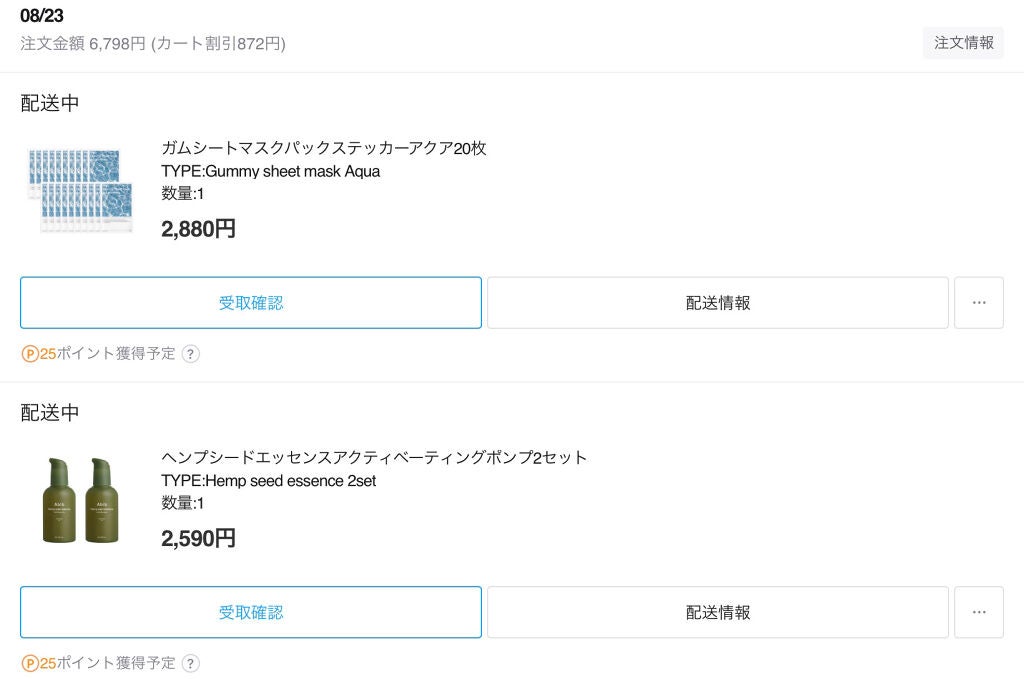Click the 25ポイント獲得予定 points text
This screenshot has width=1024, height=679.
[x=105, y=354]
